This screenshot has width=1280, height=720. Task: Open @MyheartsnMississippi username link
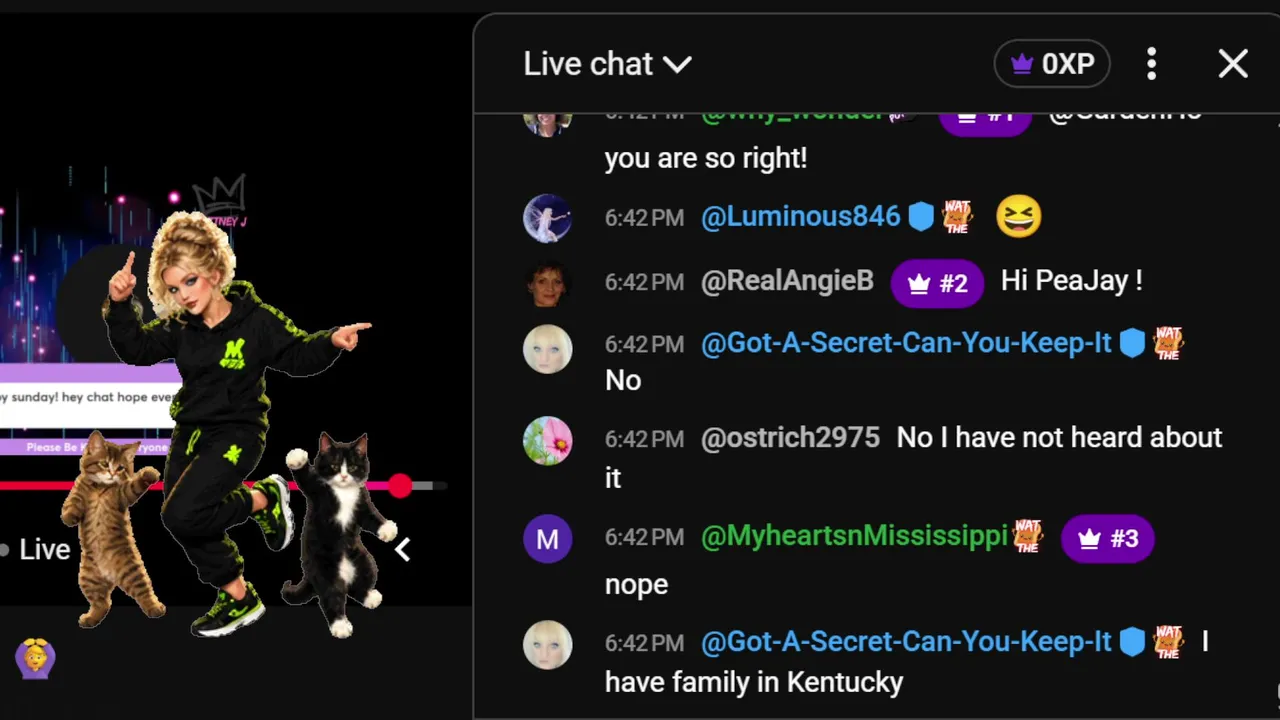(854, 537)
